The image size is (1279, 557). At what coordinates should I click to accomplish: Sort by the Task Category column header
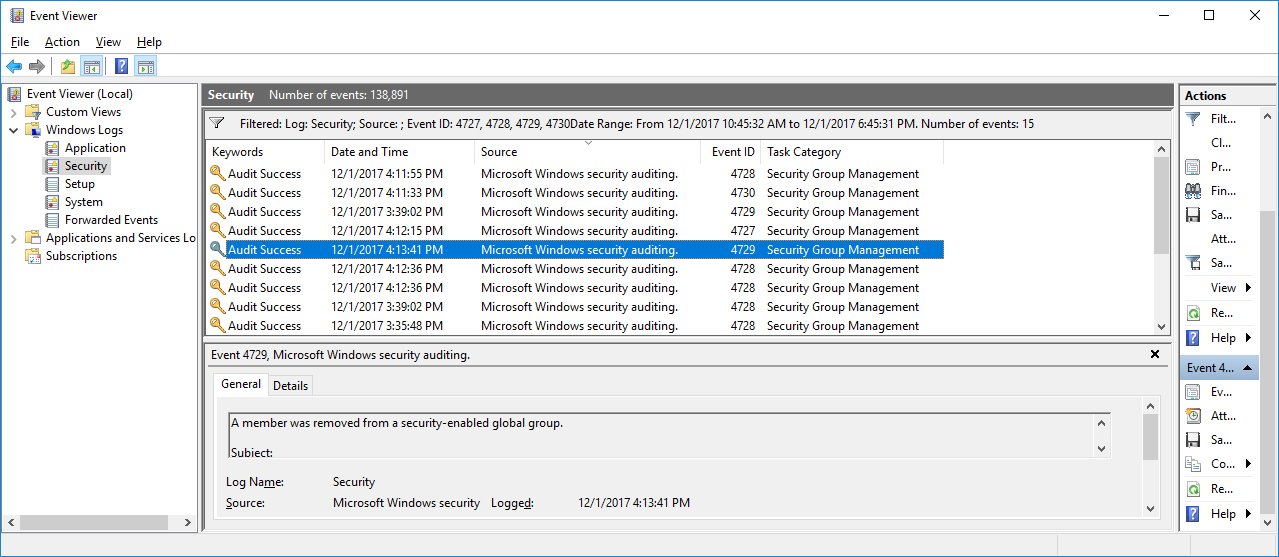point(852,152)
